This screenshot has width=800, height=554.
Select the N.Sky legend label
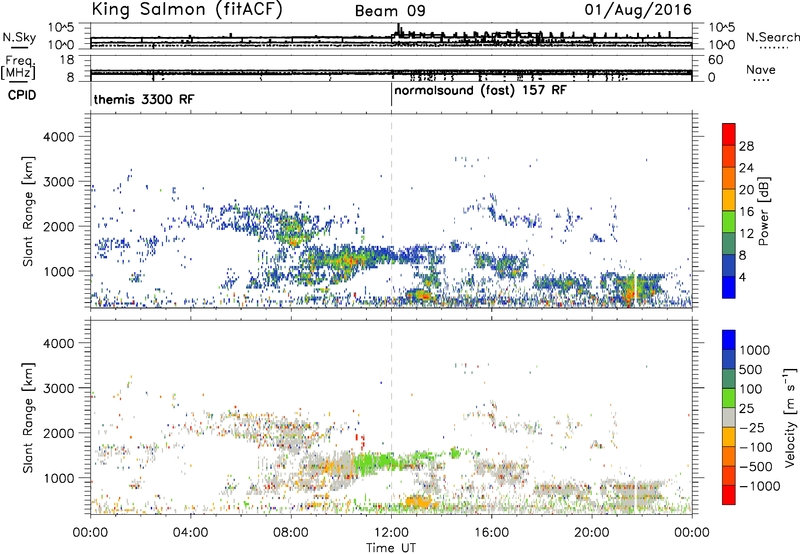(19, 37)
